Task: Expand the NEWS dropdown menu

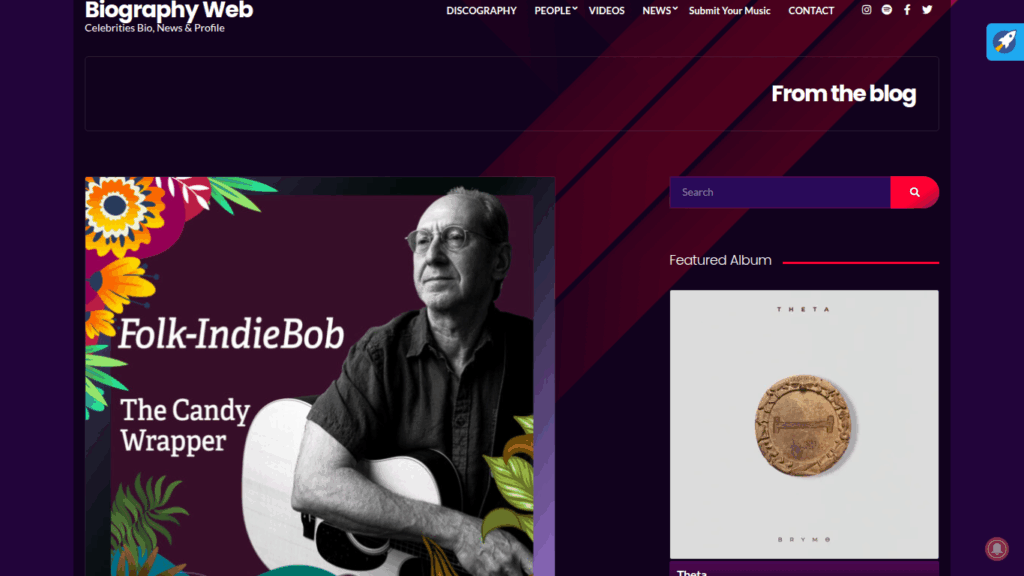Action: pos(660,10)
